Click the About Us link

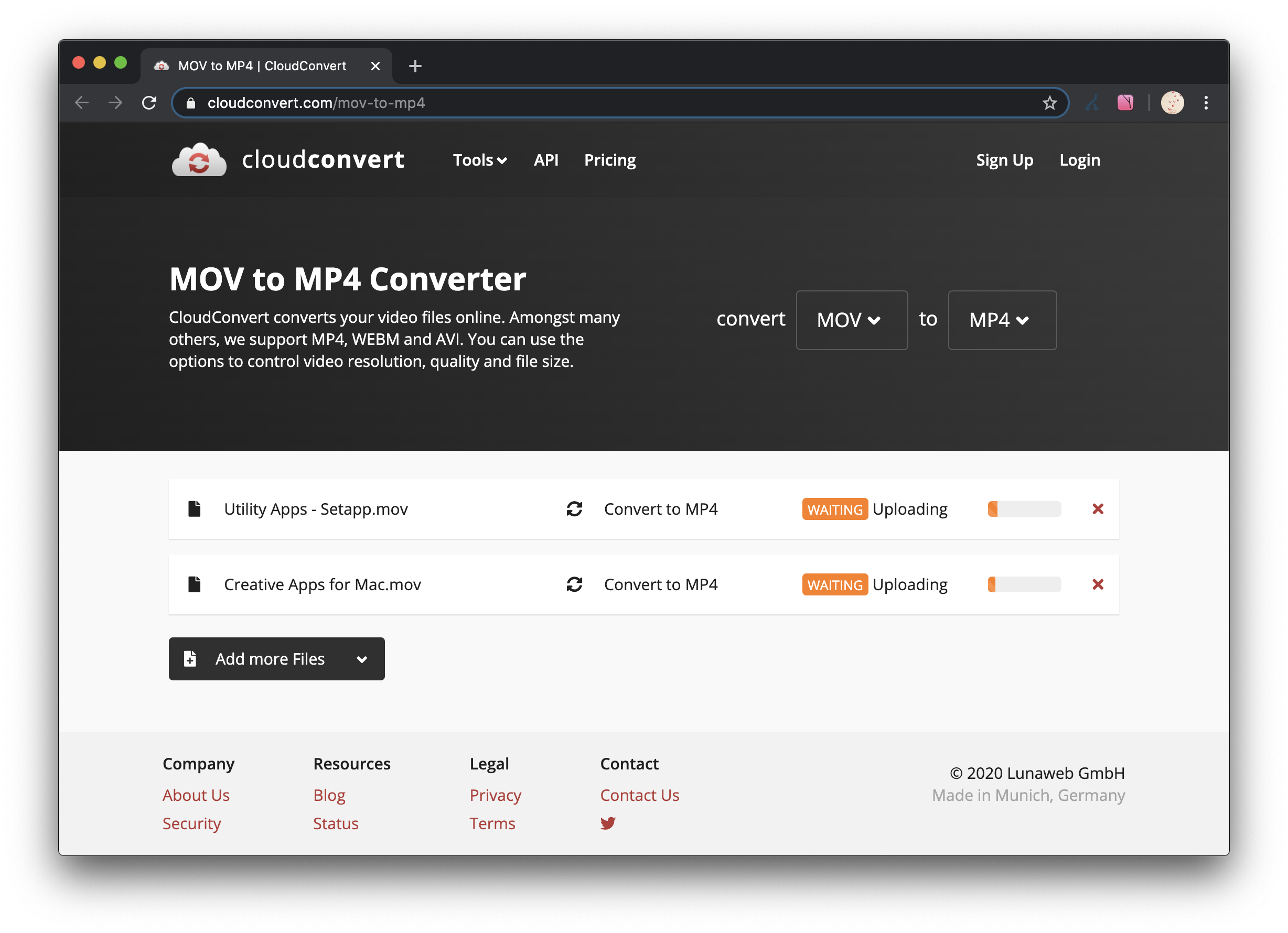click(196, 795)
